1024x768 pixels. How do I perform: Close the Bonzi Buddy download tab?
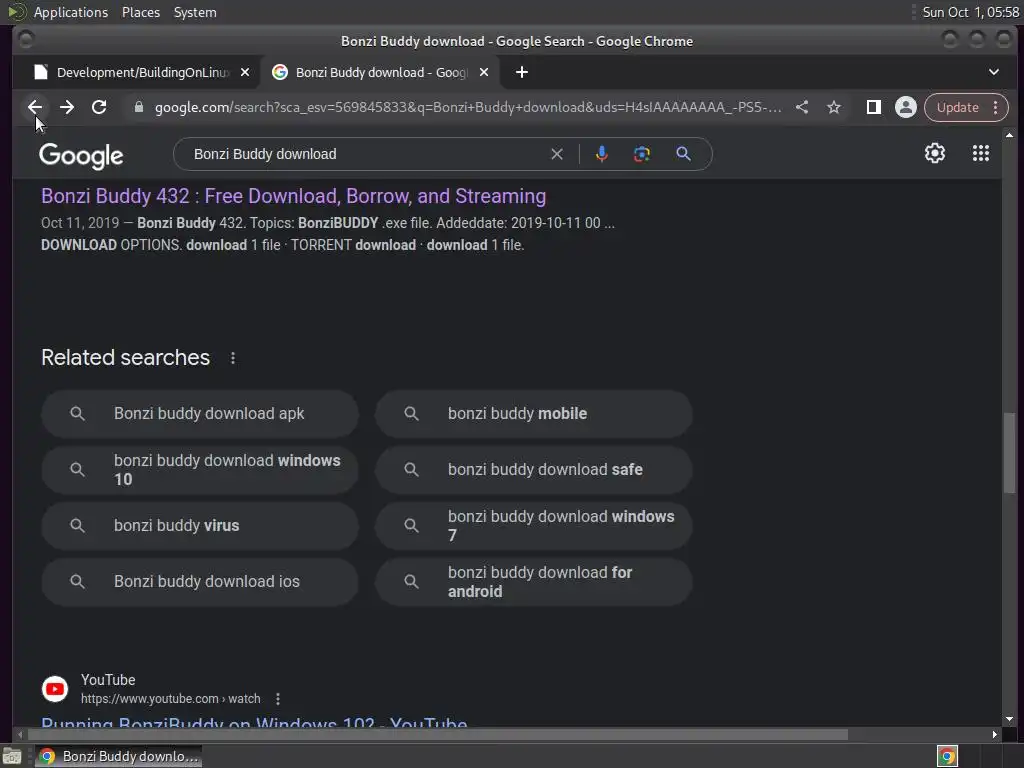(x=484, y=72)
